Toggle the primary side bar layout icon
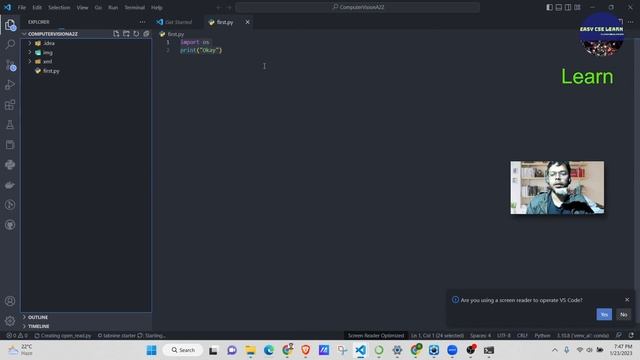This screenshot has height=360, width=640. (x=549, y=7)
